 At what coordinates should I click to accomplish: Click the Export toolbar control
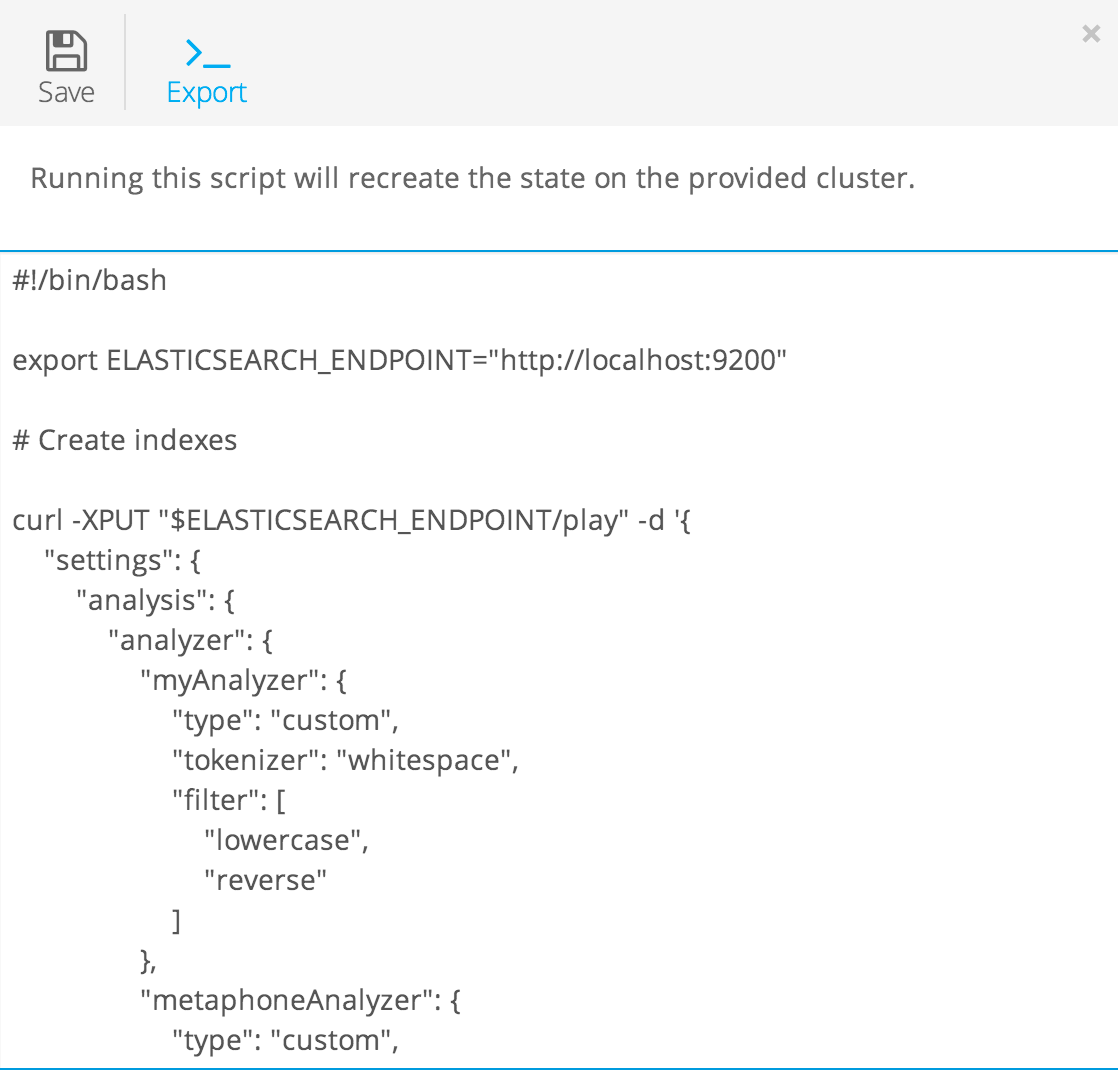click(x=205, y=65)
